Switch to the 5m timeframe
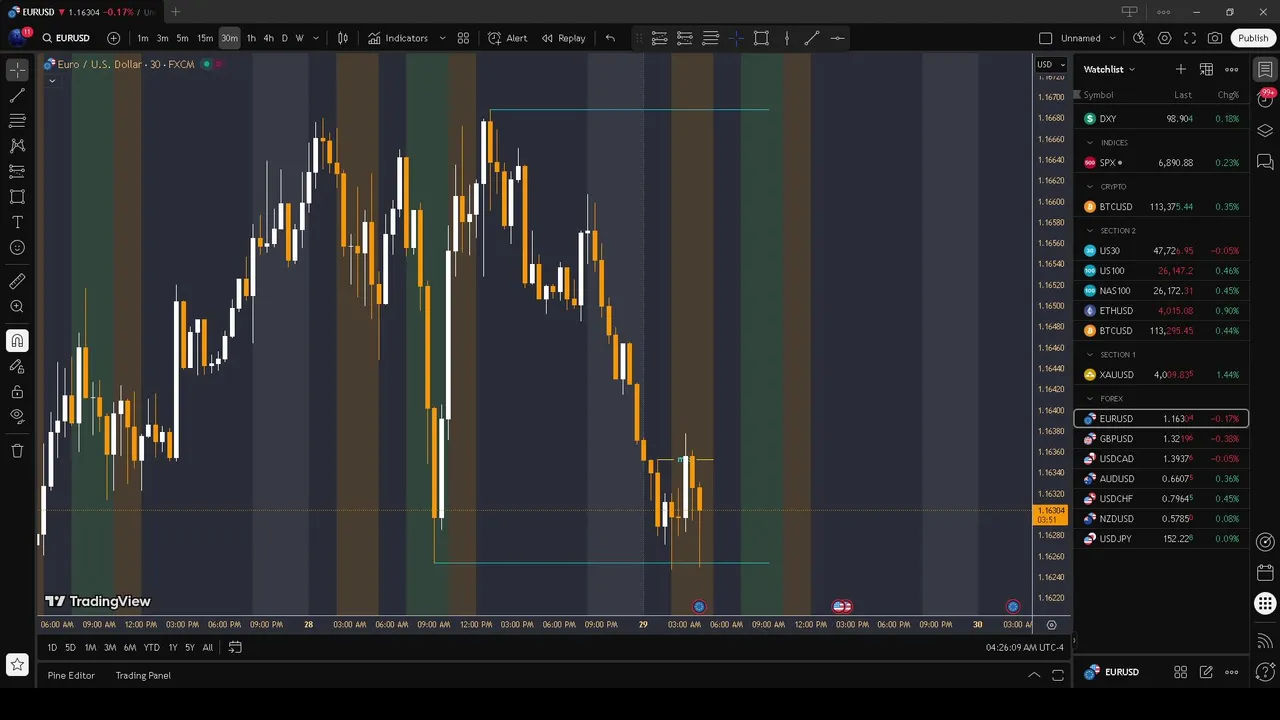The height and width of the screenshot is (720, 1280). coord(182,38)
